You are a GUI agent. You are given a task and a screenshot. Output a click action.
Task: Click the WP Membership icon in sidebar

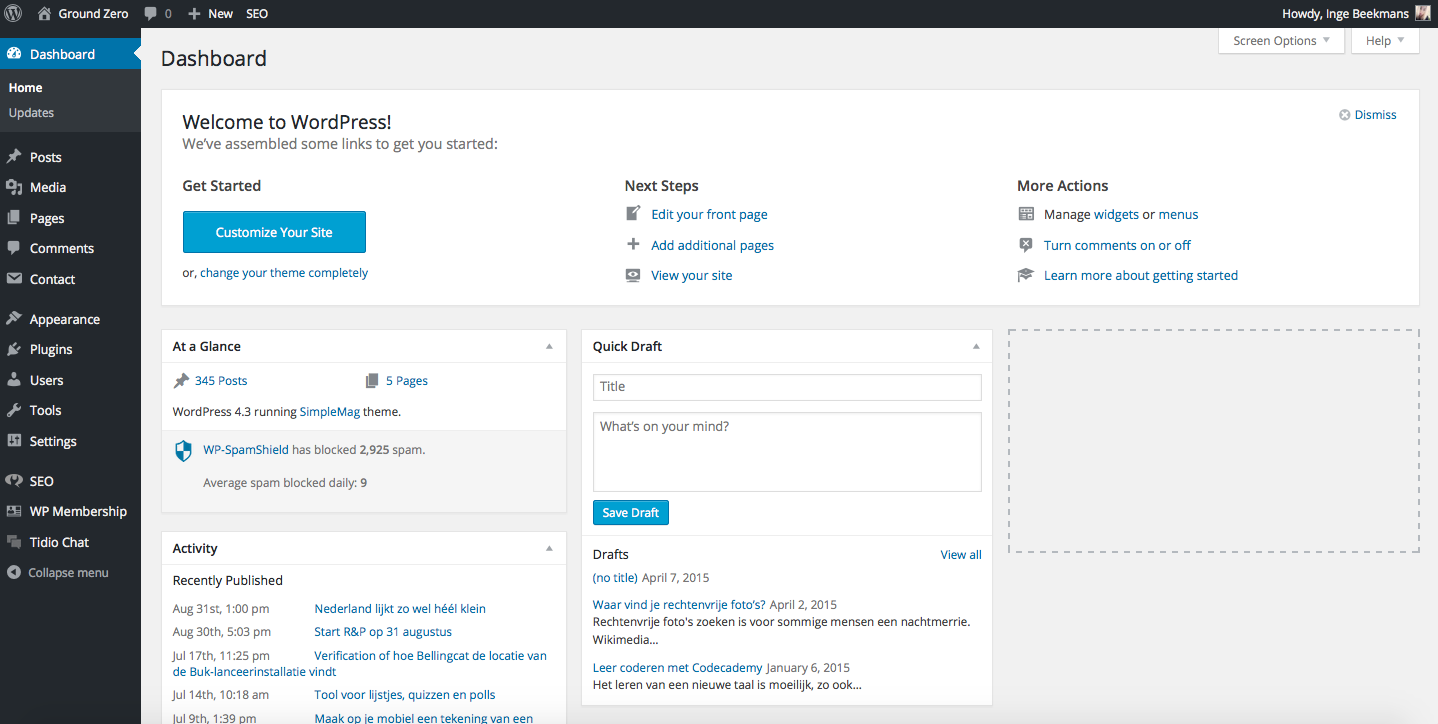[14, 511]
